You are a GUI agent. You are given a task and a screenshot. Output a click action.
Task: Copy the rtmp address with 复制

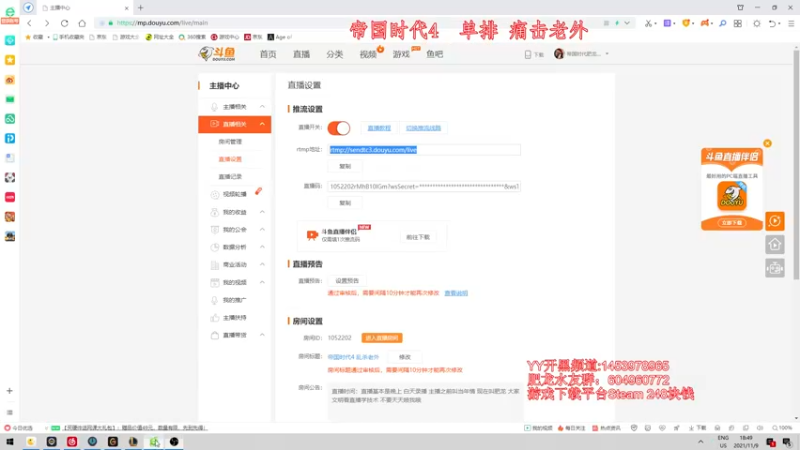click(x=345, y=166)
